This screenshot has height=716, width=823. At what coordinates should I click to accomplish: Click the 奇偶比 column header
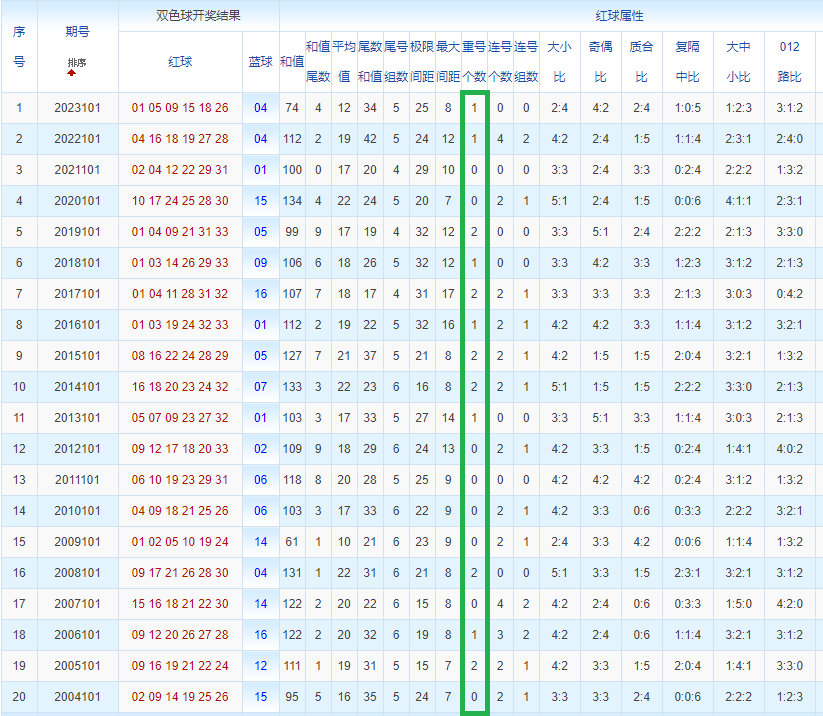[x=600, y=62]
